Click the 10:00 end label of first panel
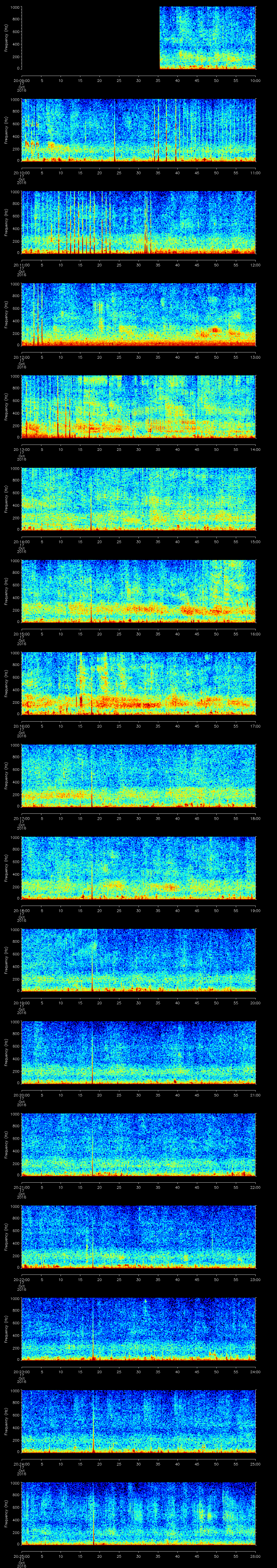This screenshot has width=277, height=1568. (255, 80)
